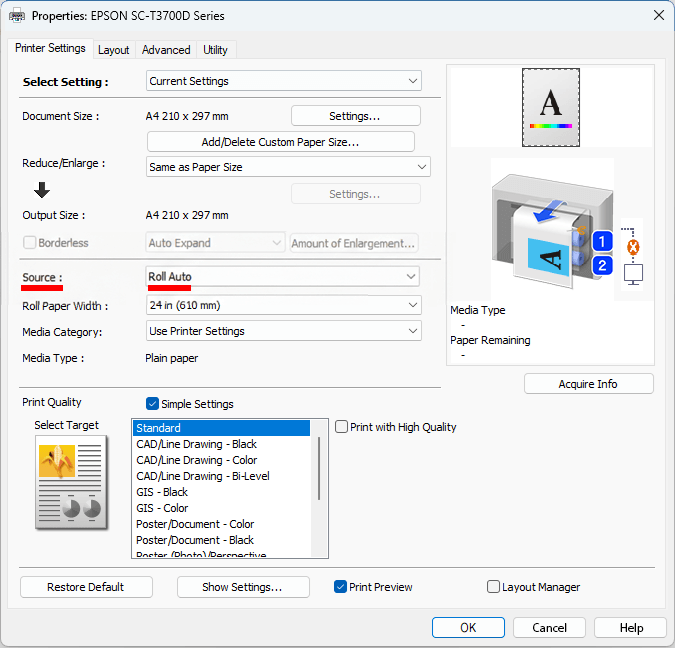
Task: Switch to the Layout tab
Action: pyautogui.click(x=114, y=50)
